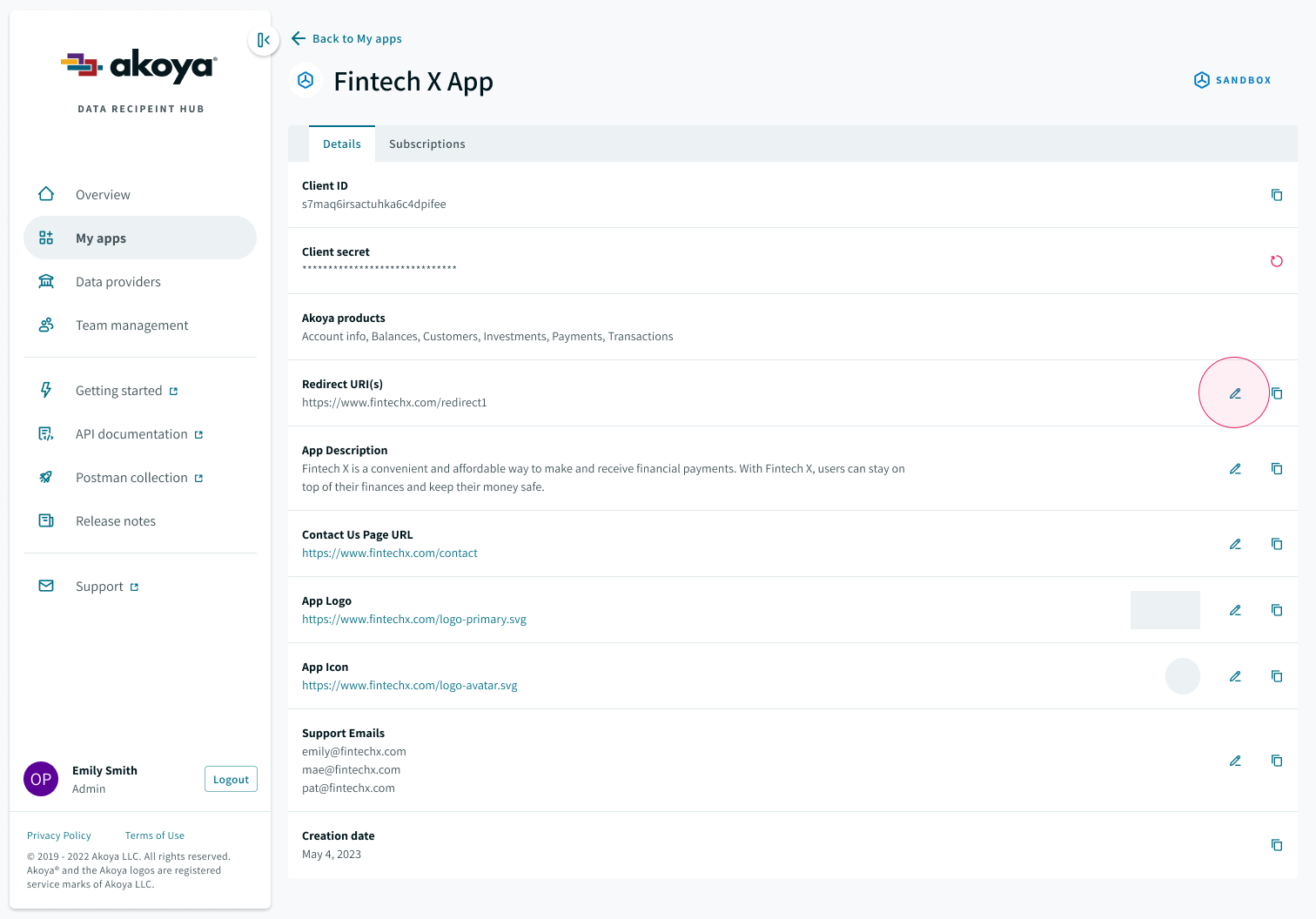Click the Client ID value s7maq6irsactuhka6c4dpifee
This screenshot has height=919, width=1316.
374,204
